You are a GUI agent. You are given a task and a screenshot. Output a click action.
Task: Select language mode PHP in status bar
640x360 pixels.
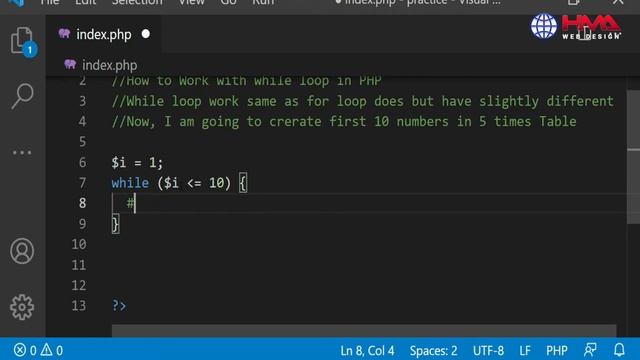click(x=557, y=351)
